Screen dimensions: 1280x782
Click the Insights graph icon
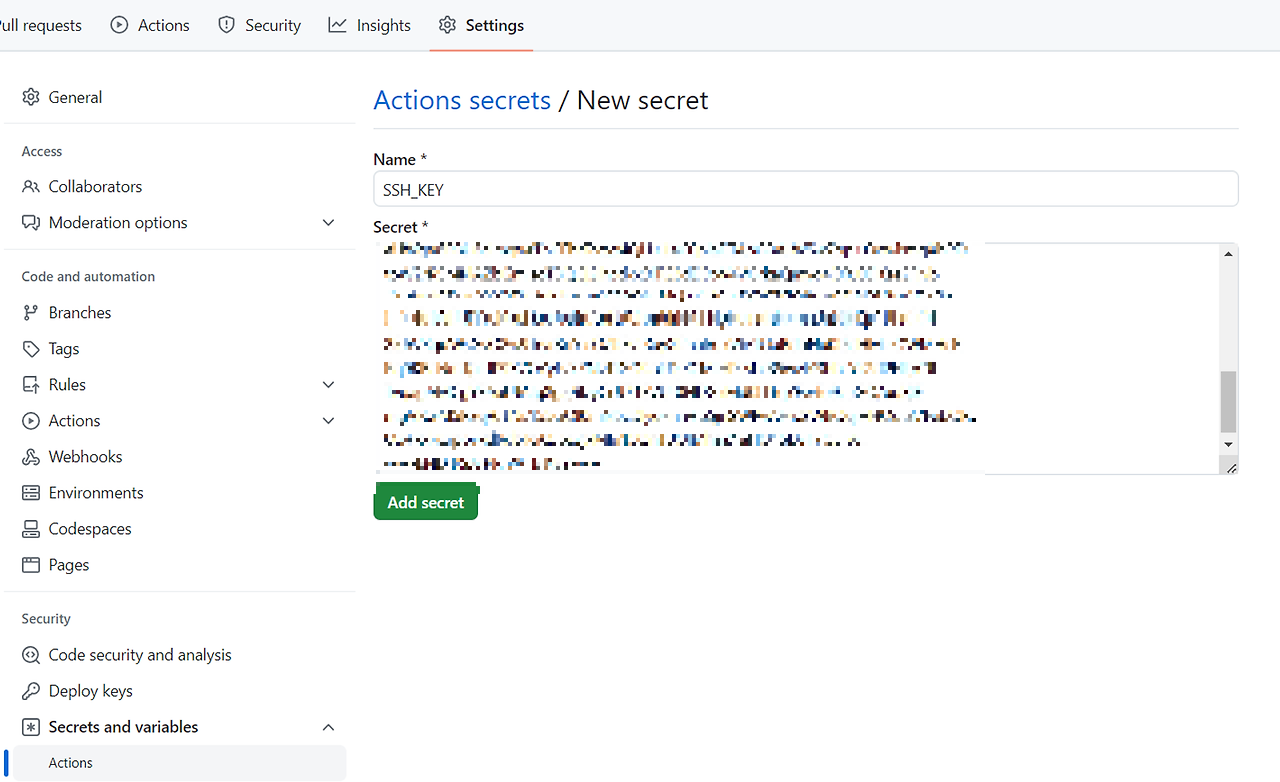pyautogui.click(x=338, y=25)
